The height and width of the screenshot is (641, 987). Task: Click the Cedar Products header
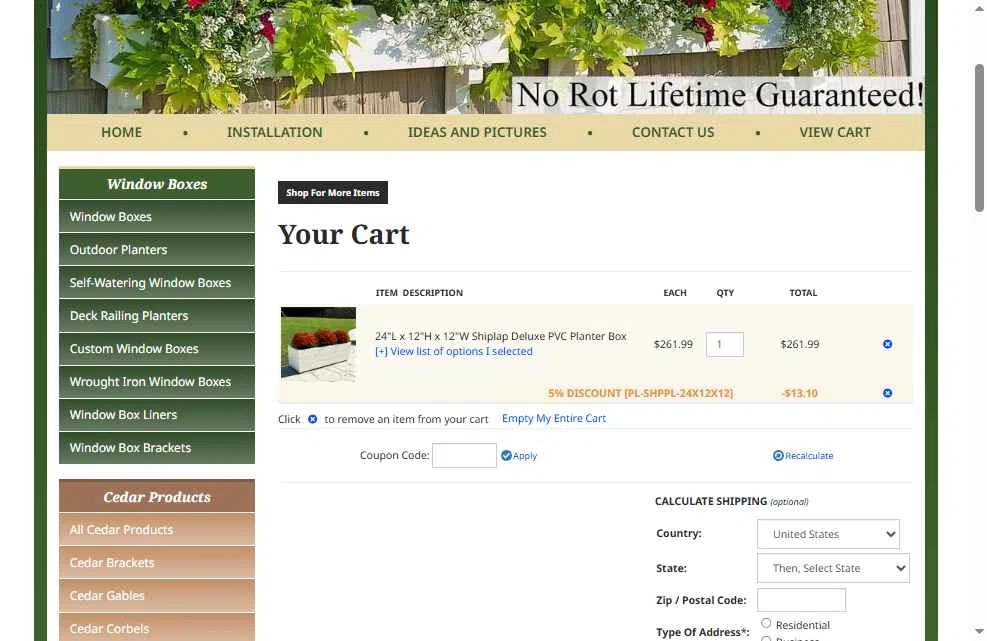157,497
